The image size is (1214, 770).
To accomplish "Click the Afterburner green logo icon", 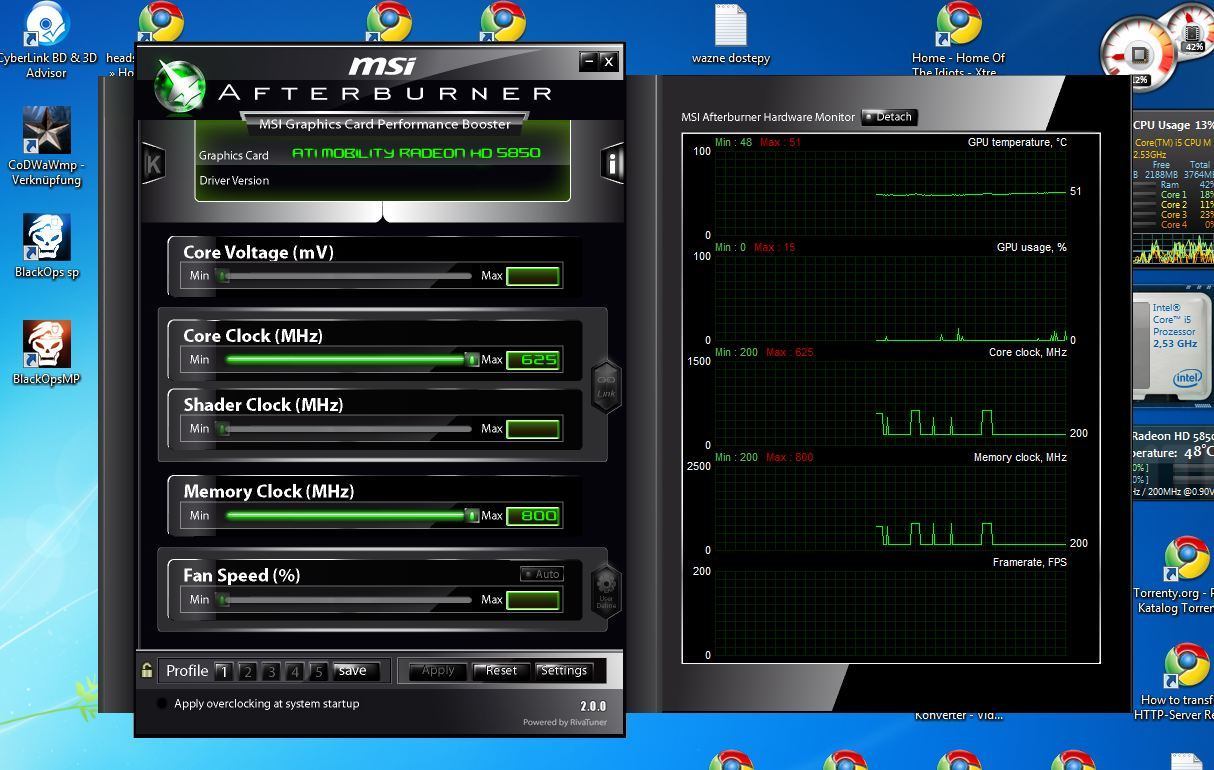I will [179, 87].
